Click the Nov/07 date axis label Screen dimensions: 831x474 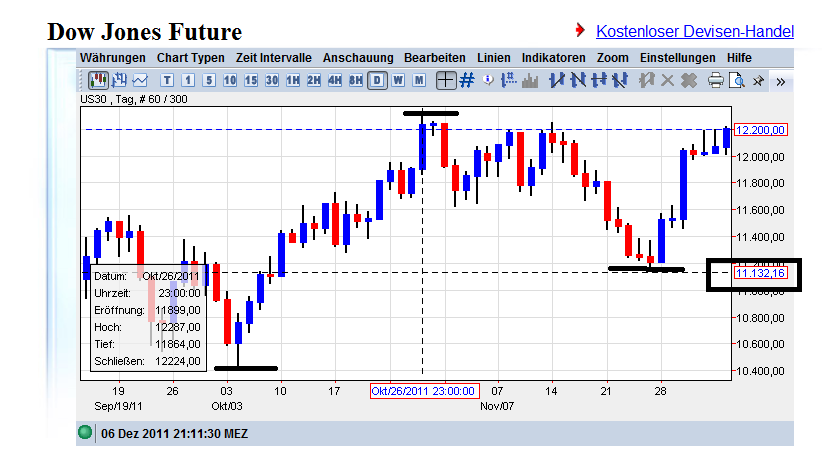pos(497,406)
